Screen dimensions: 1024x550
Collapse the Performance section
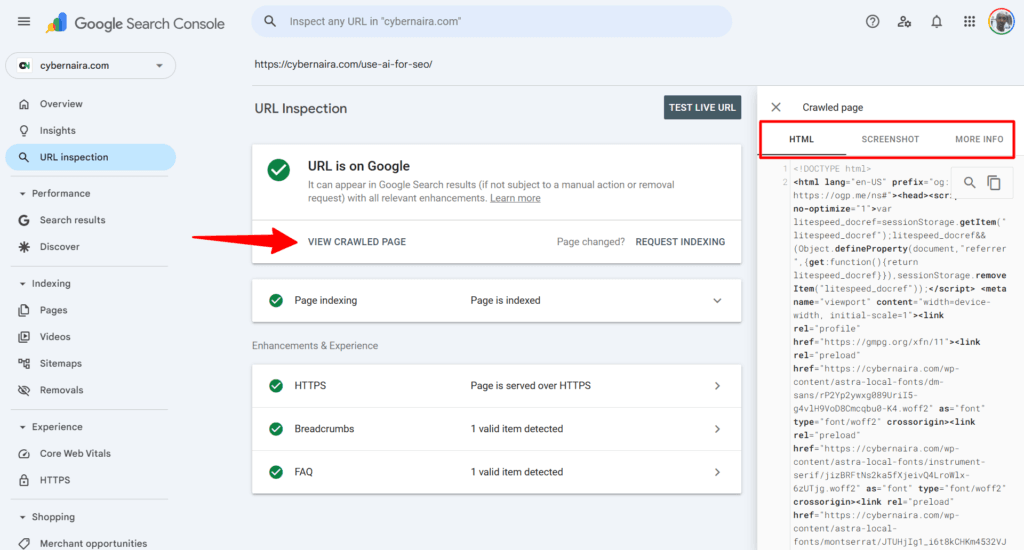click(22, 194)
